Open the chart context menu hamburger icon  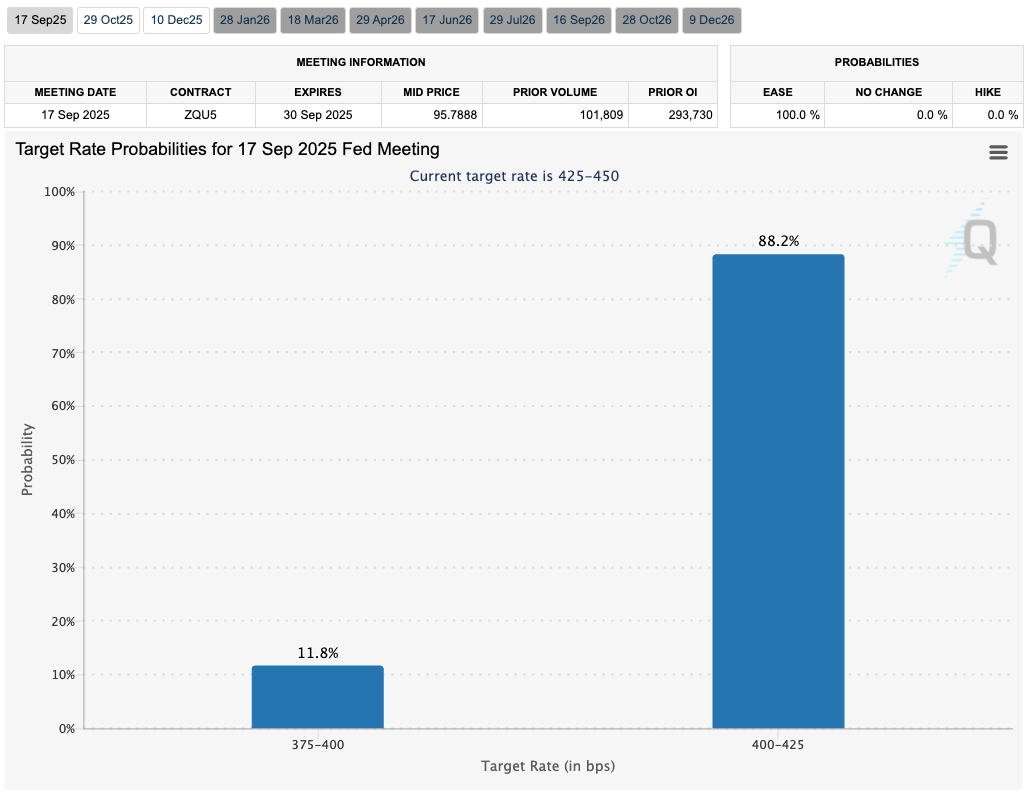click(x=997, y=152)
